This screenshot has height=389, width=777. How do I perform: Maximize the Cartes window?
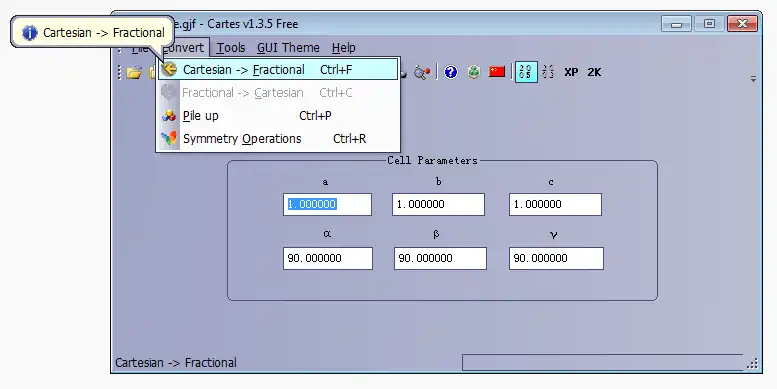coord(709,24)
